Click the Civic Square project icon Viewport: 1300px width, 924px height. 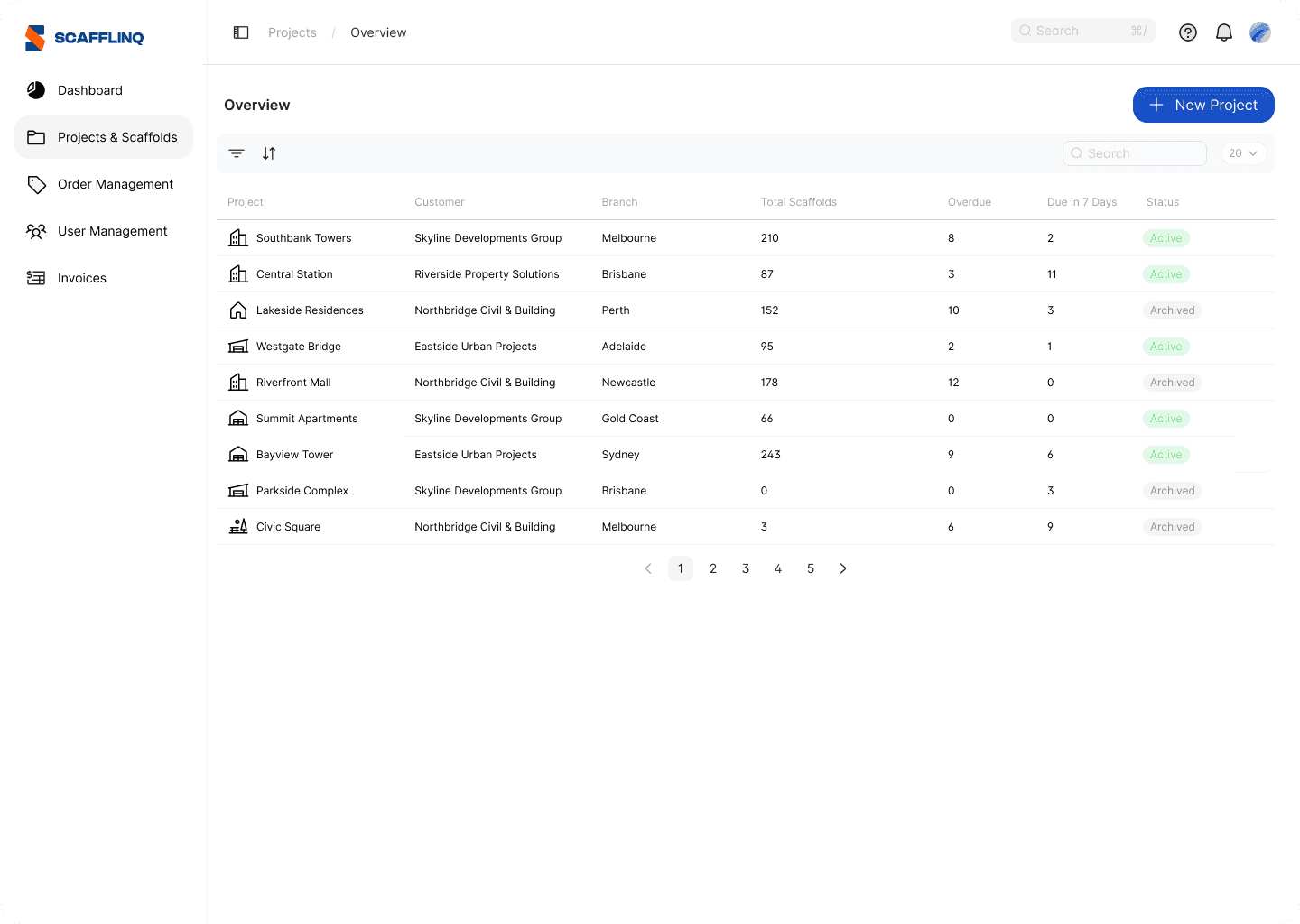tap(238, 527)
